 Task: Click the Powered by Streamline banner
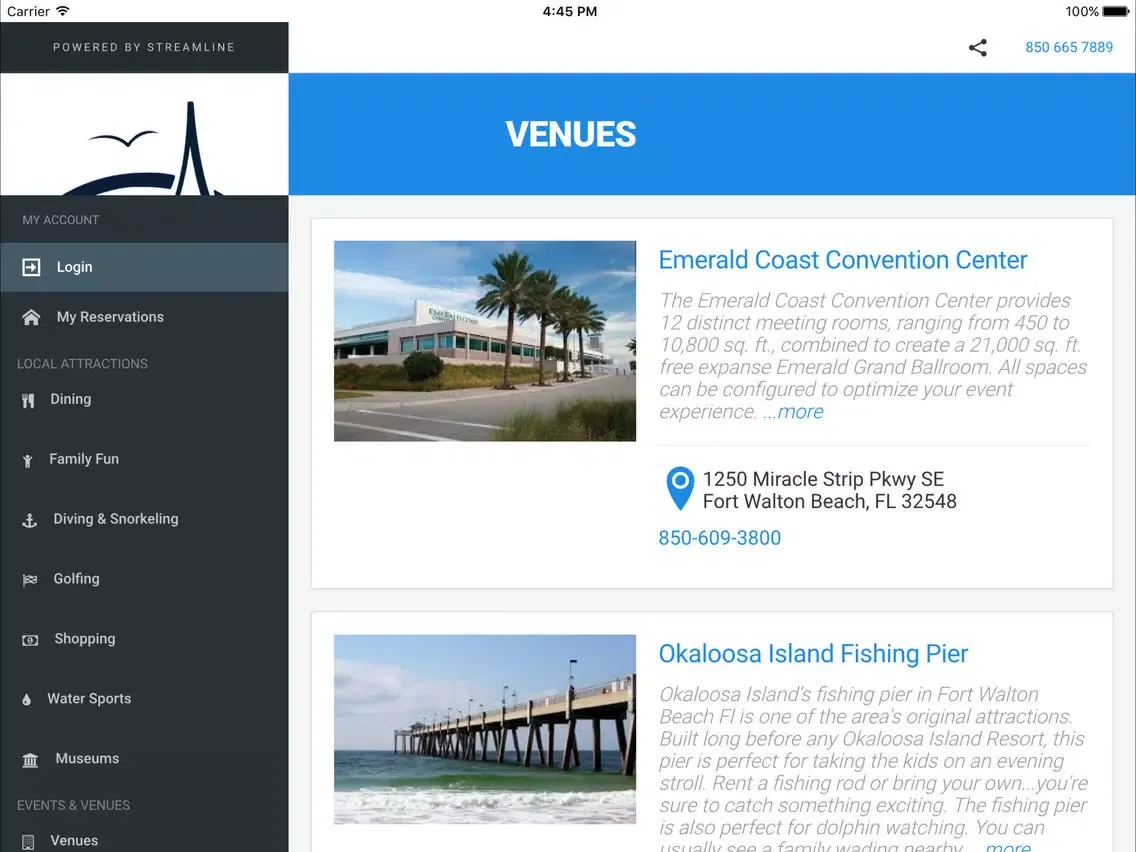click(144, 47)
